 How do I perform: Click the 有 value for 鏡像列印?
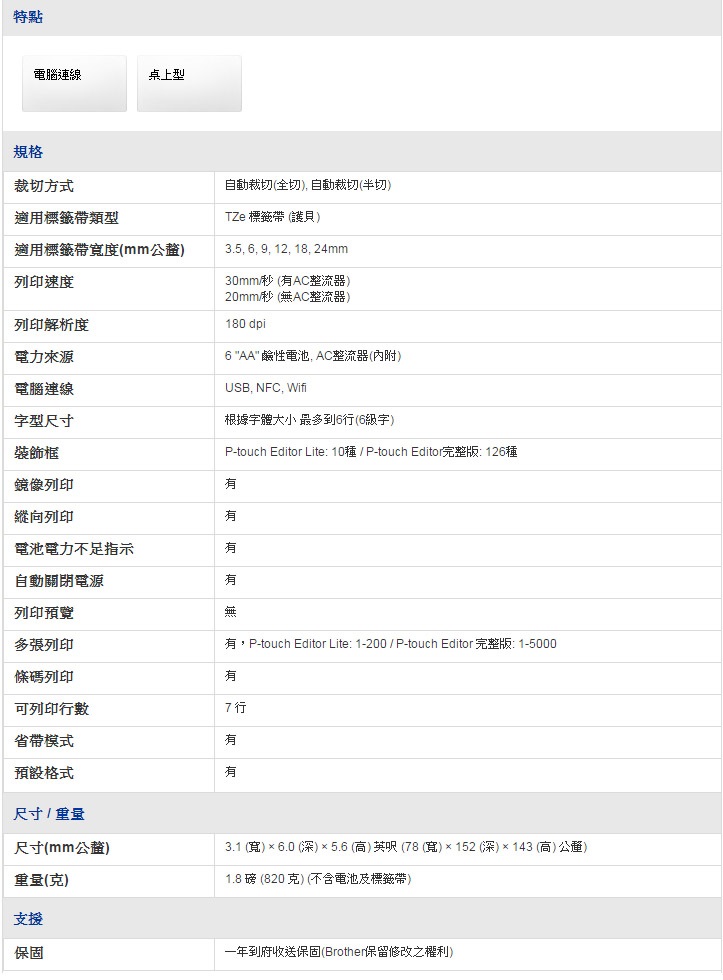point(231,484)
